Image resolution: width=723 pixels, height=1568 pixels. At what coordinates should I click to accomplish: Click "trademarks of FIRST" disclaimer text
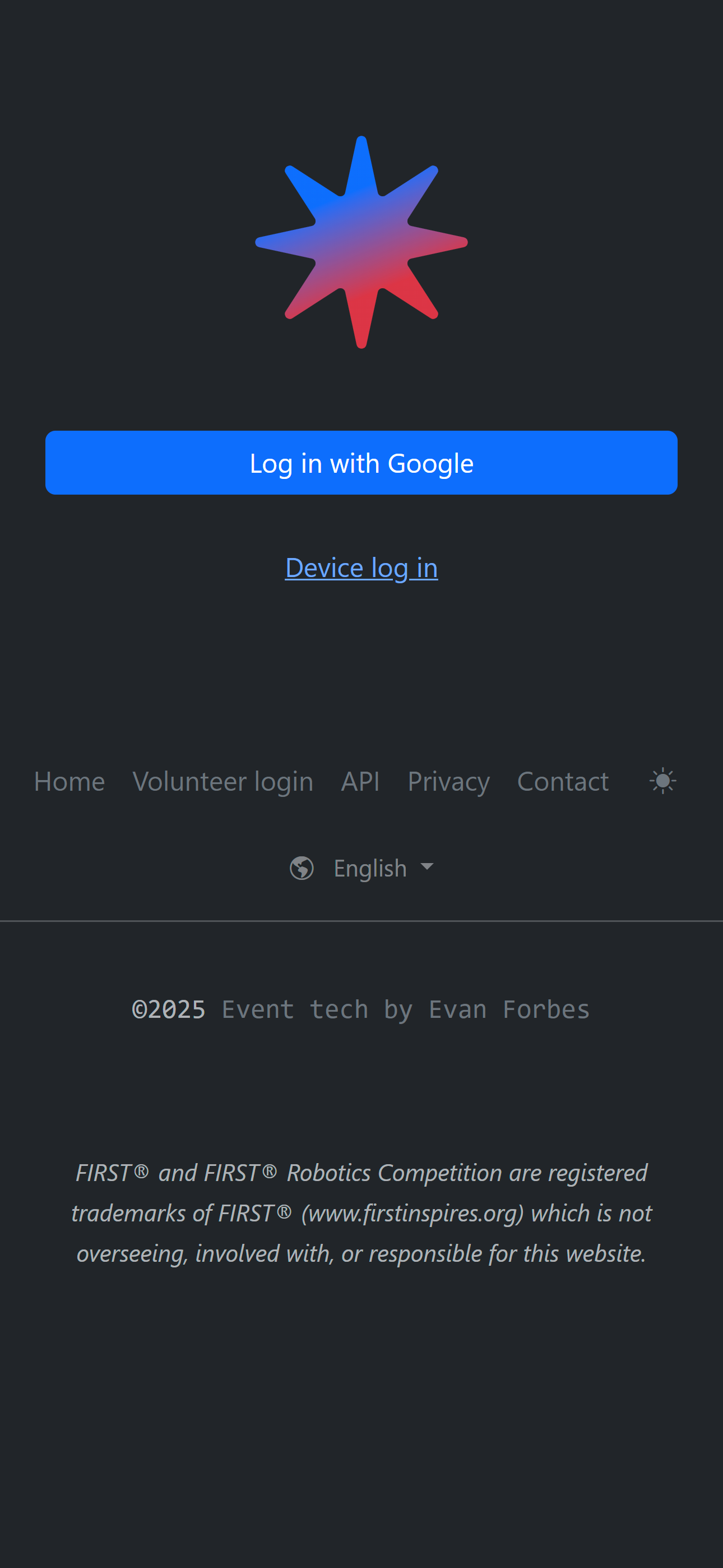[172, 1213]
